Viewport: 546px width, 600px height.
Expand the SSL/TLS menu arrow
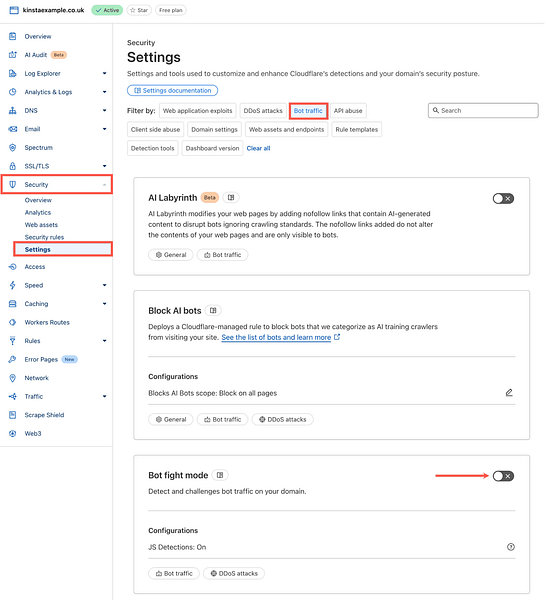pyautogui.click(x=104, y=166)
